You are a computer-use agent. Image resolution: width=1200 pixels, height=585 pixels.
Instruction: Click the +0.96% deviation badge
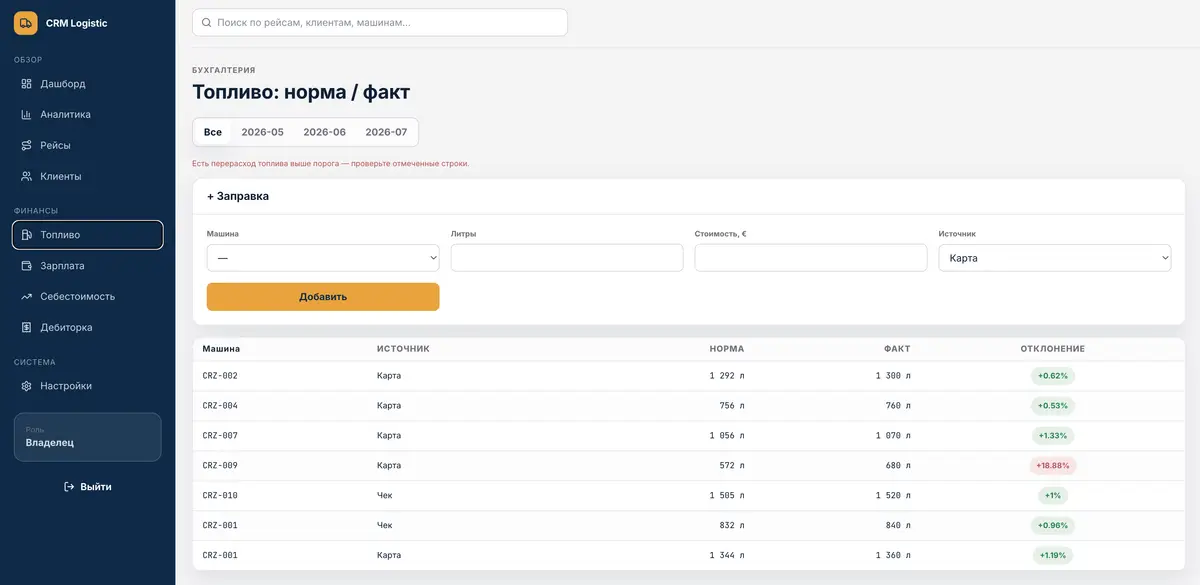(1053, 526)
